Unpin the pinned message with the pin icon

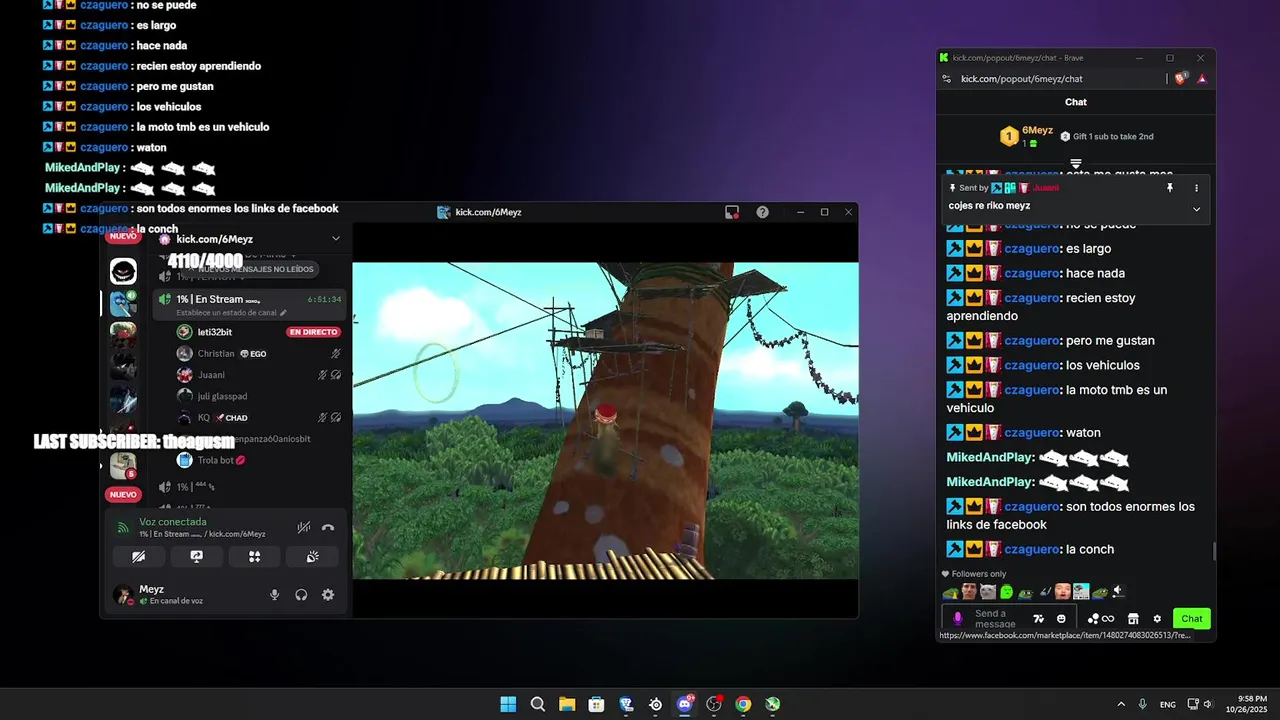tap(1169, 188)
